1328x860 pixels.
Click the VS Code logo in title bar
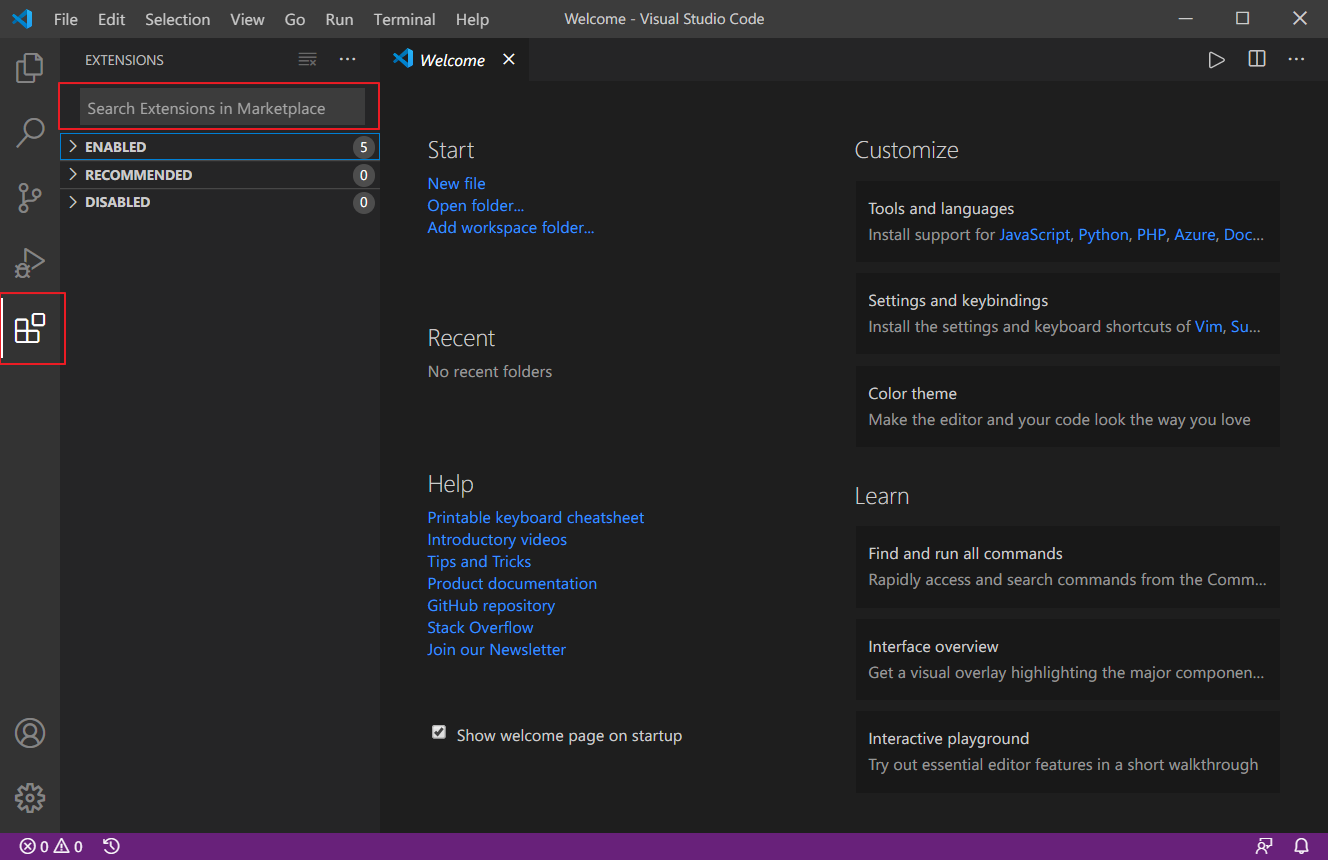tap(22, 19)
